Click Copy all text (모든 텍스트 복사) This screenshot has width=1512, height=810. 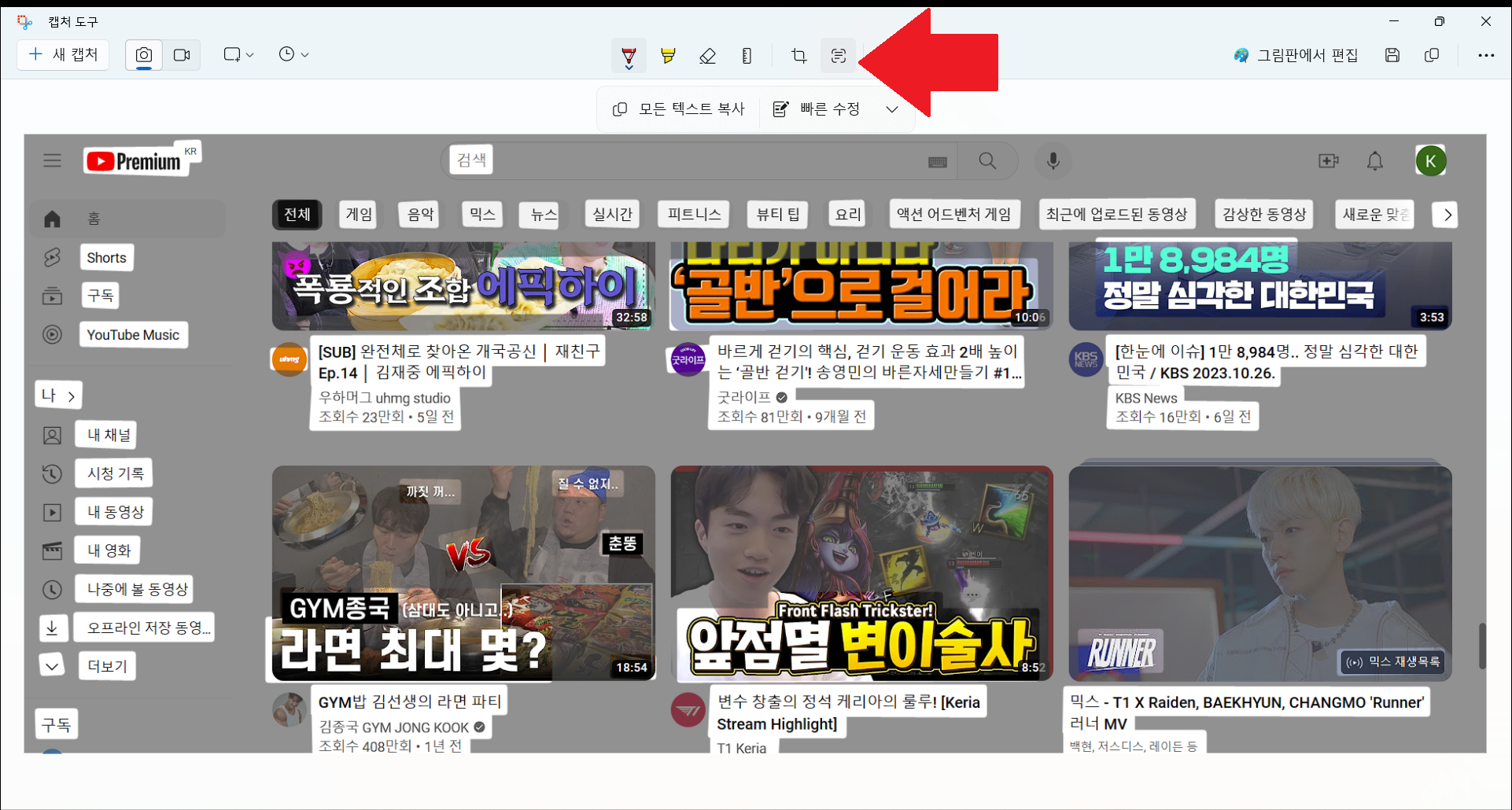[x=678, y=109]
